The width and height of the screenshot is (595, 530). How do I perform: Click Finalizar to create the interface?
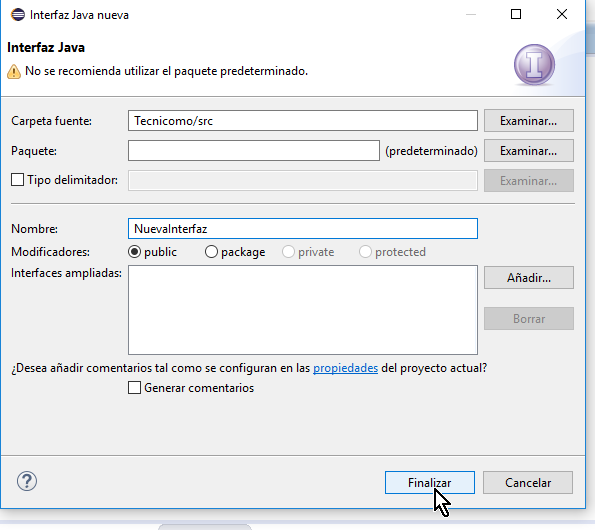[x=430, y=483]
